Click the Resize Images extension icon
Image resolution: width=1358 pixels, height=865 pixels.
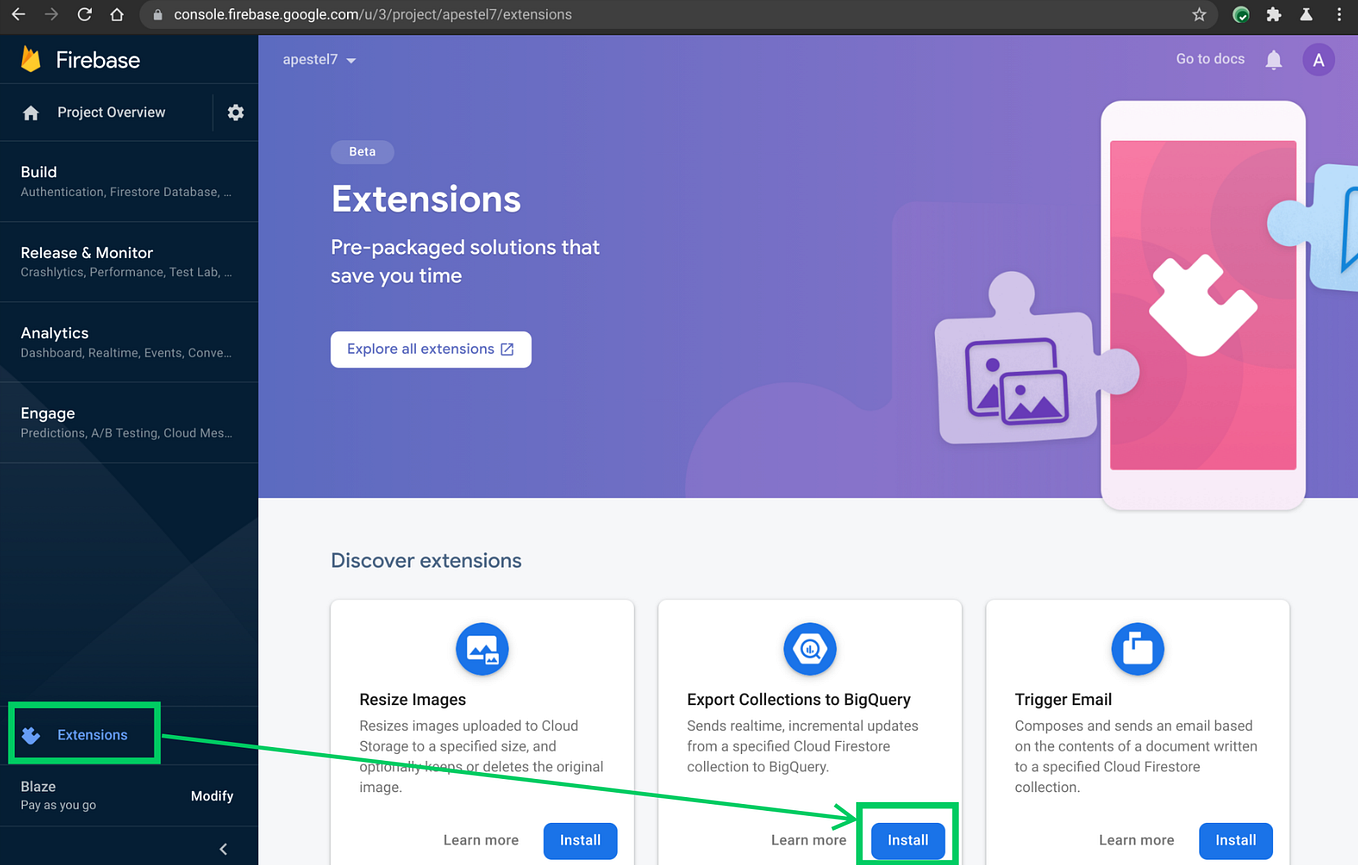coord(481,648)
